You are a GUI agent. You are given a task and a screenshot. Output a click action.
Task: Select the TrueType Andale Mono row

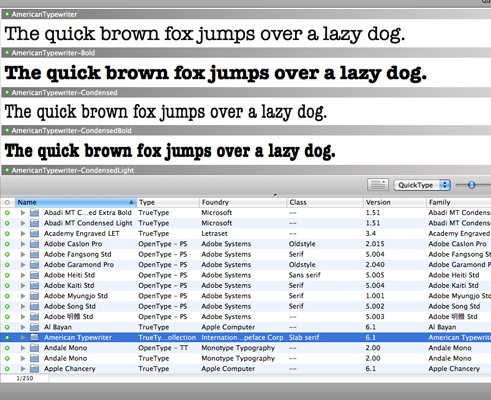click(x=245, y=358)
